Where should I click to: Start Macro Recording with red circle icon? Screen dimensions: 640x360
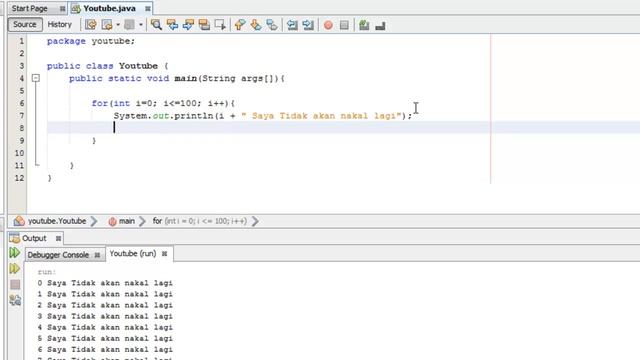point(328,25)
